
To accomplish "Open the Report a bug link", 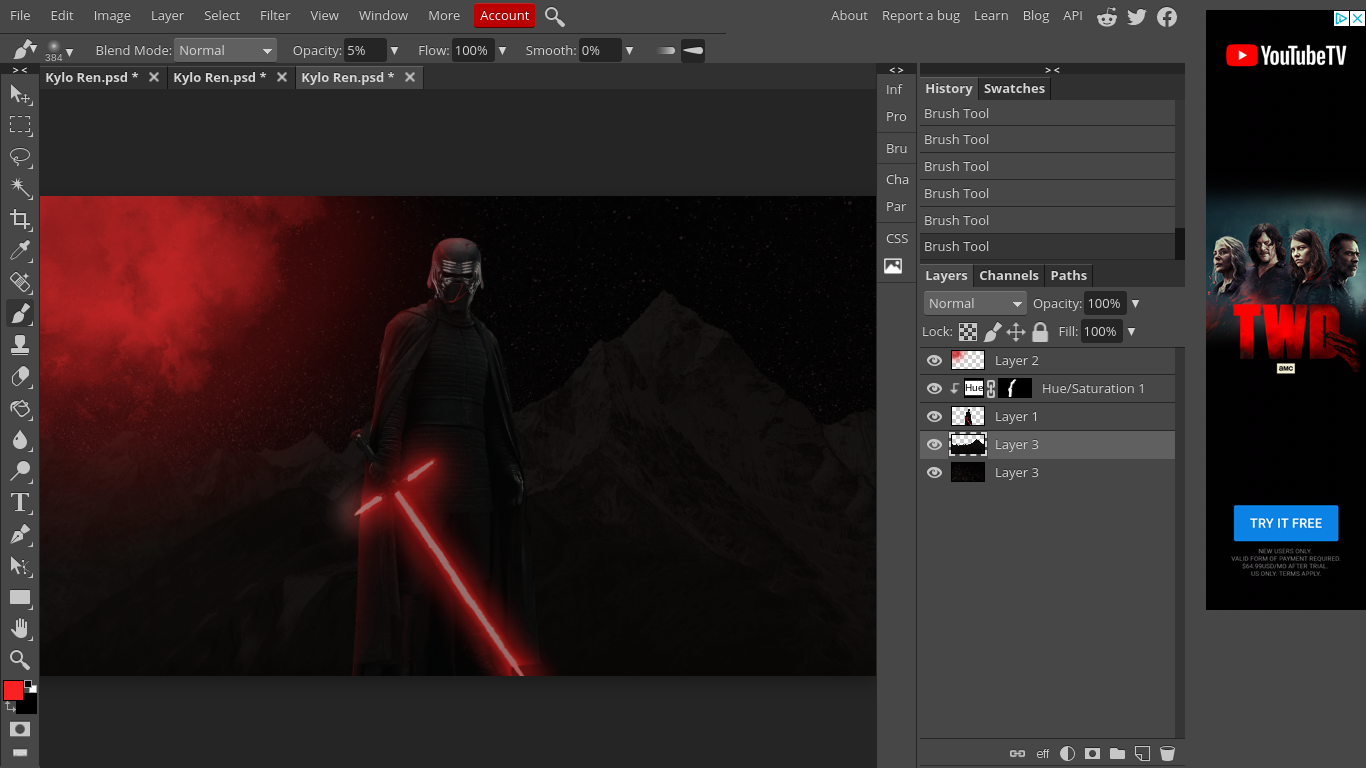I will pos(921,15).
